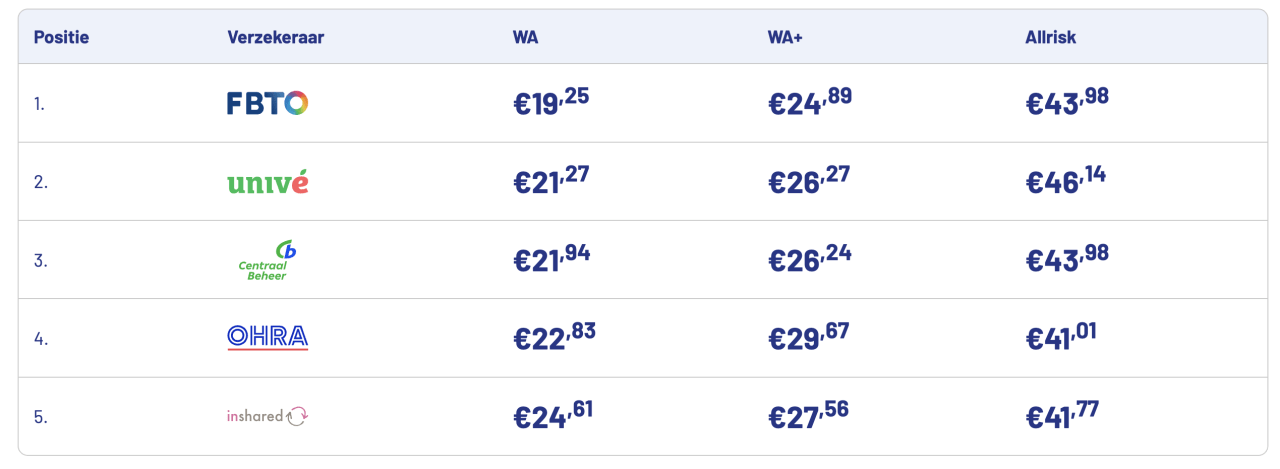The width and height of the screenshot is (1280, 469).
Task: Click Centraal Beheer WA price €21,94
Action: [551, 260]
